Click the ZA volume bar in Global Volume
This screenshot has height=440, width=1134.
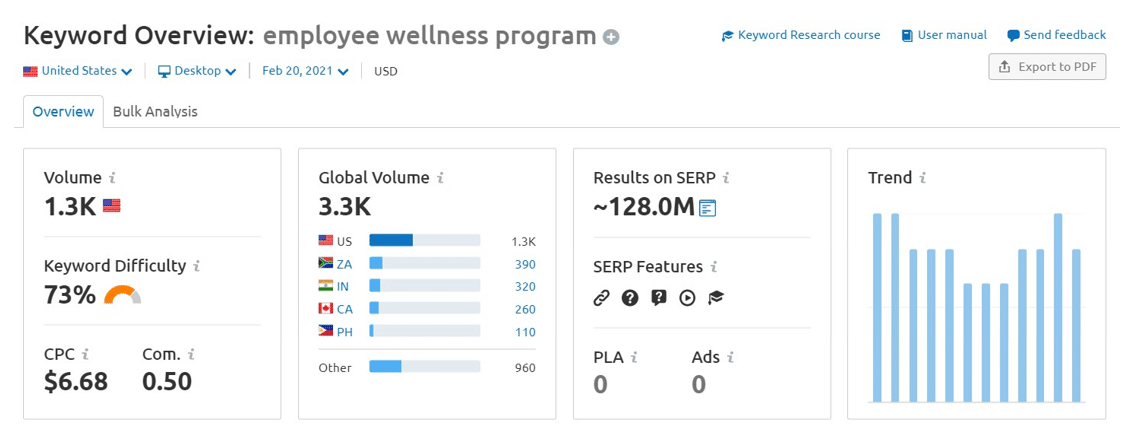click(x=424, y=264)
